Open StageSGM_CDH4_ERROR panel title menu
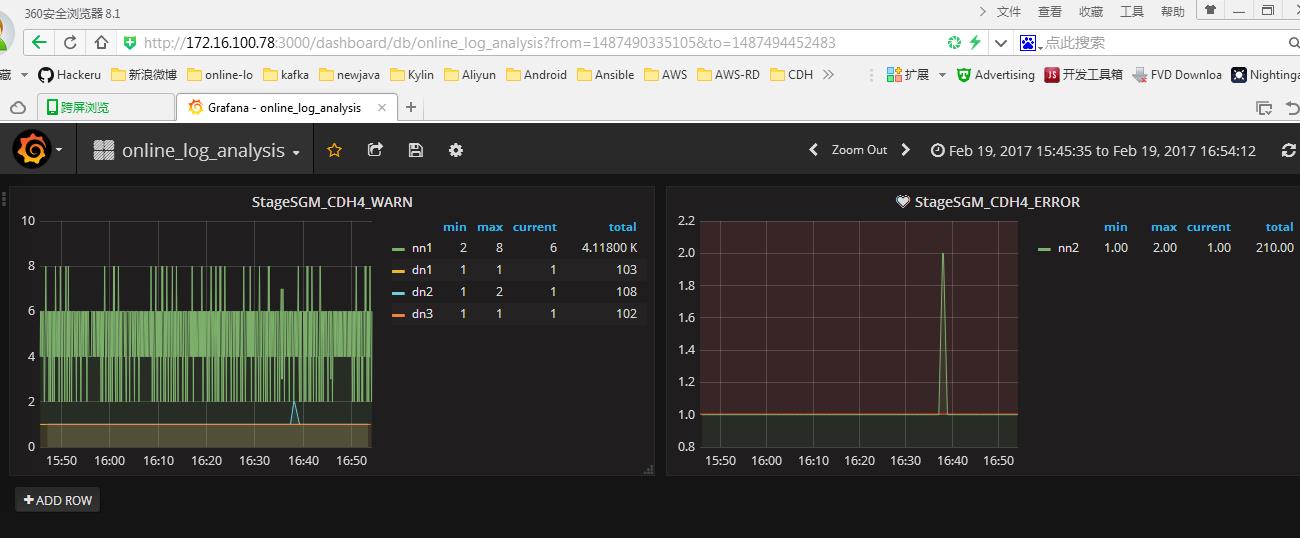1300x538 pixels. pos(997,202)
